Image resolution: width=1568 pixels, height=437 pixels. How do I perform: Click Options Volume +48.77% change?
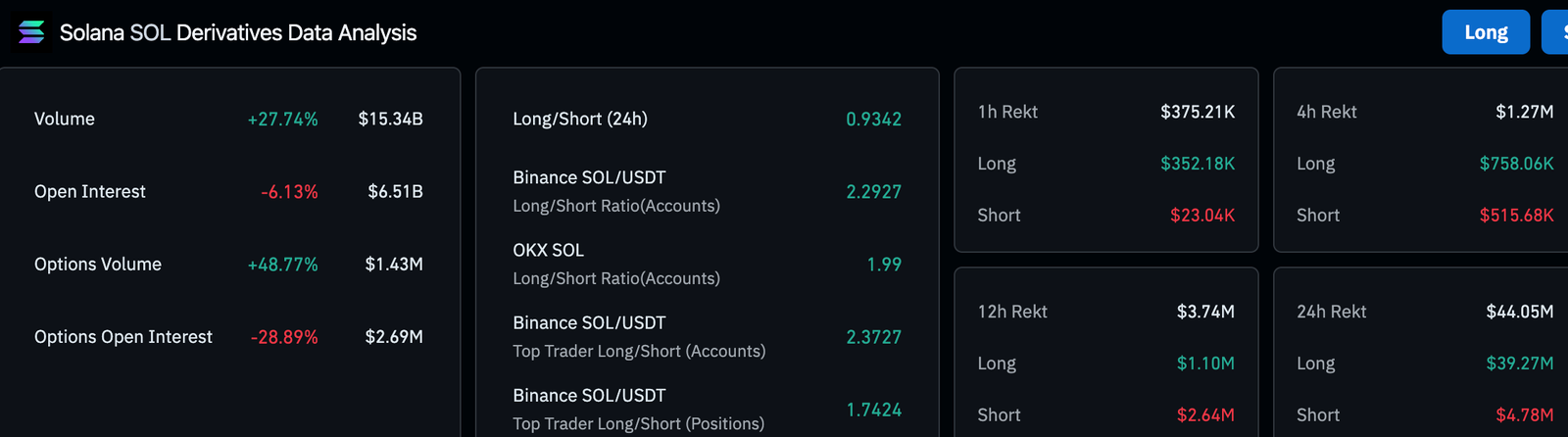[282, 264]
